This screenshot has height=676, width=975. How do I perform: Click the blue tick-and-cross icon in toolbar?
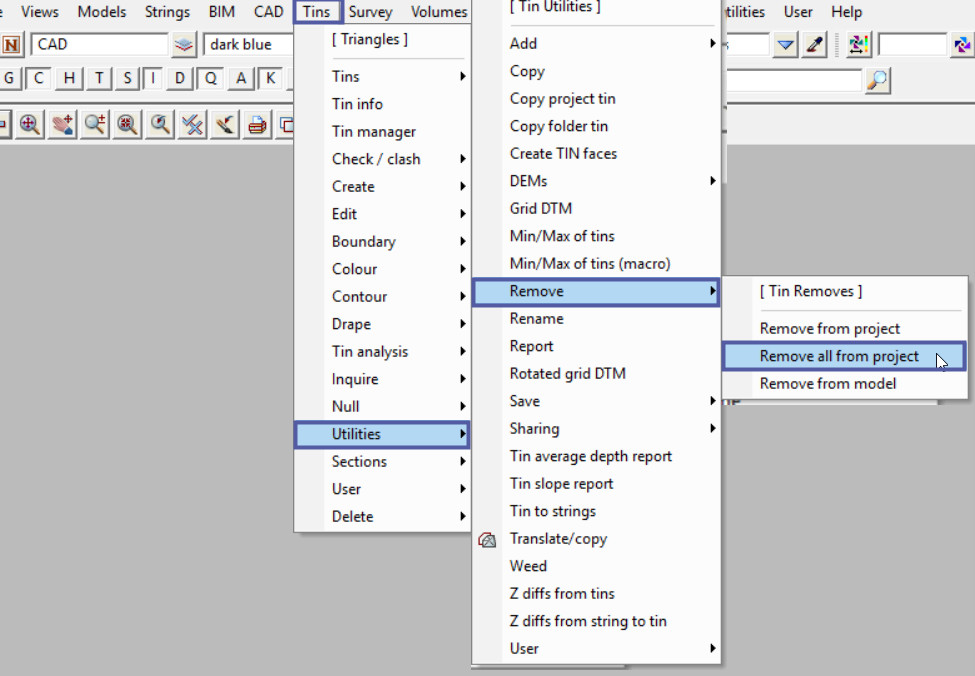(193, 125)
